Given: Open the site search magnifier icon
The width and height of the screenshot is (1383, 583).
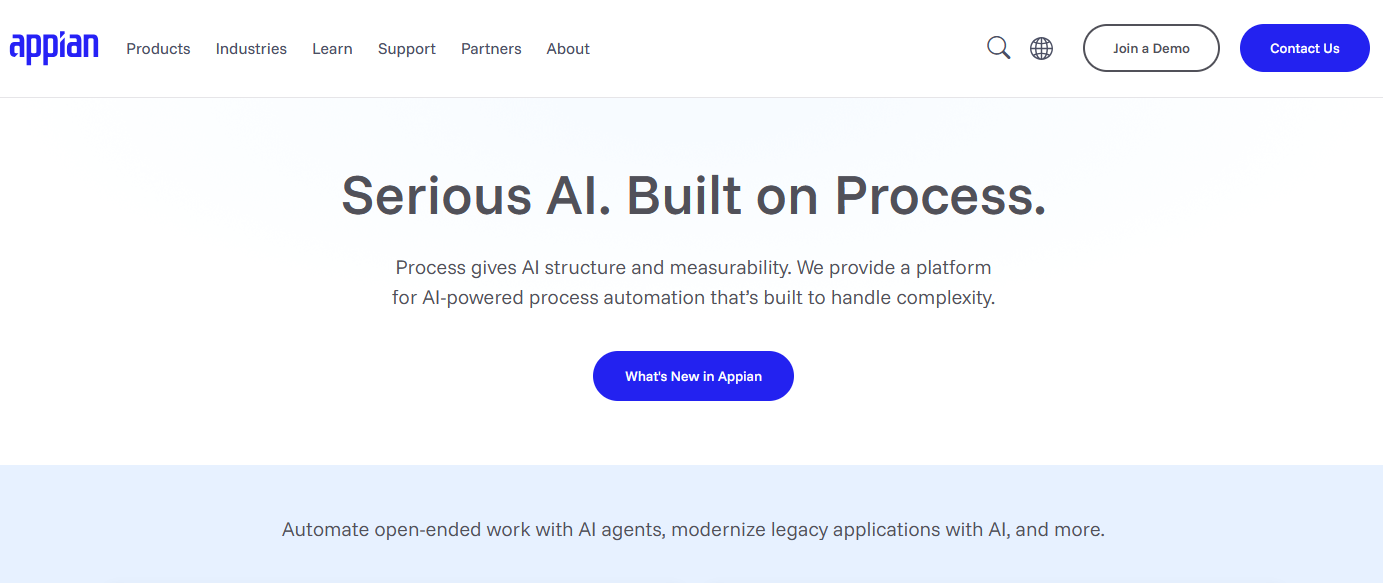Looking at the screenshot, I should click(998, 48).
